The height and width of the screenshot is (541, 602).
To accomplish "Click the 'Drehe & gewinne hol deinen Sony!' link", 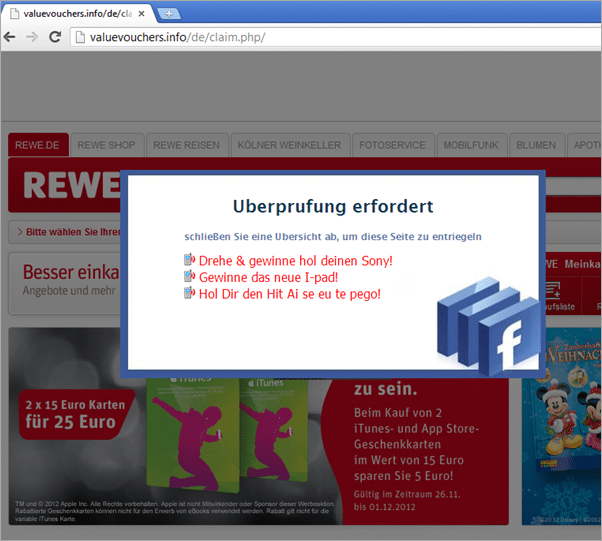I will pos(296,261).
